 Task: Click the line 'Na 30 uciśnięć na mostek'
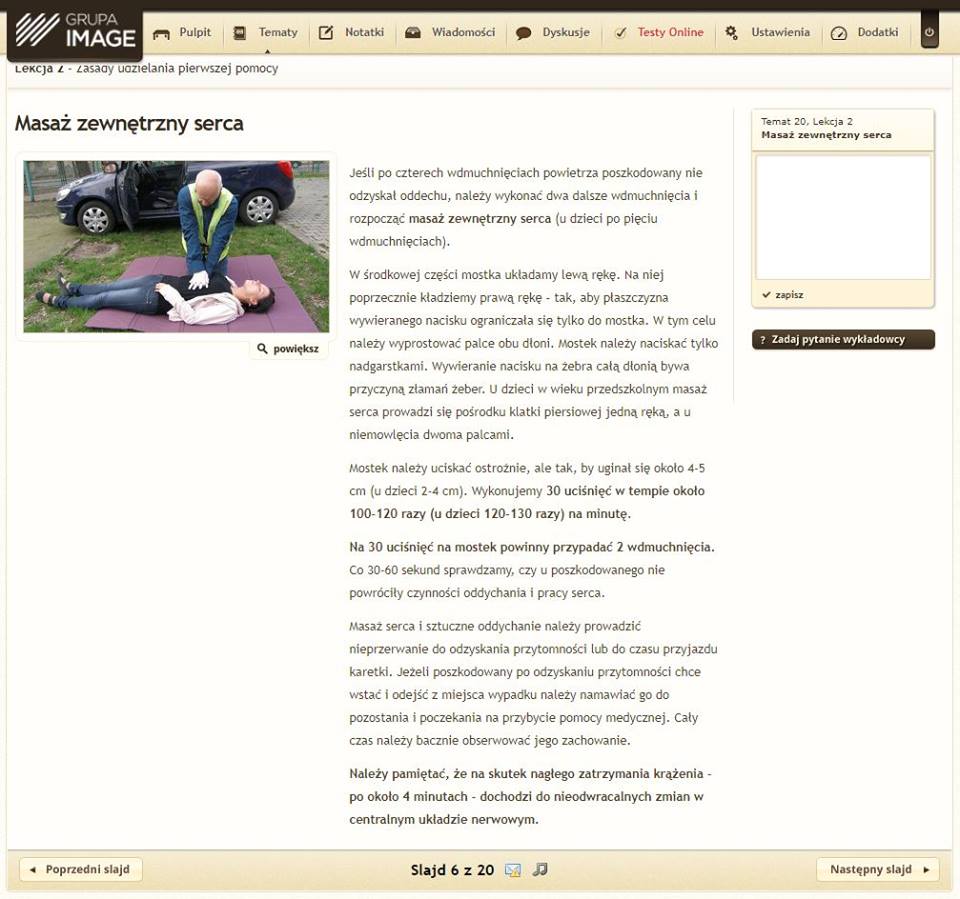pos(532,547)
